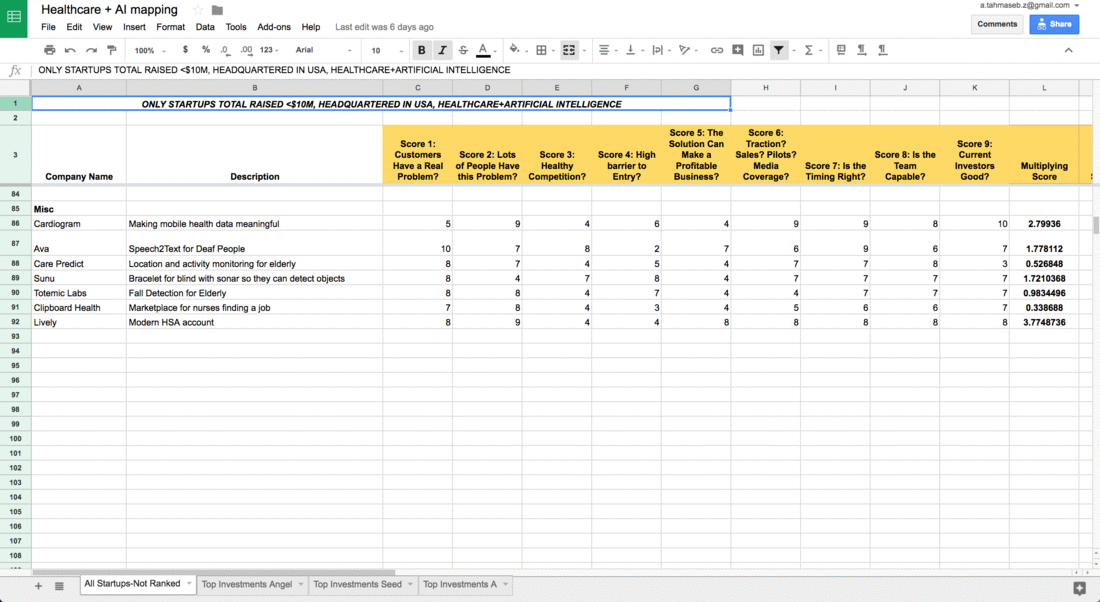Click the Print icon in the toolbar
The height and width of the screenshot is (602, 1100).
pyautogui.click(x=49, y=50)
